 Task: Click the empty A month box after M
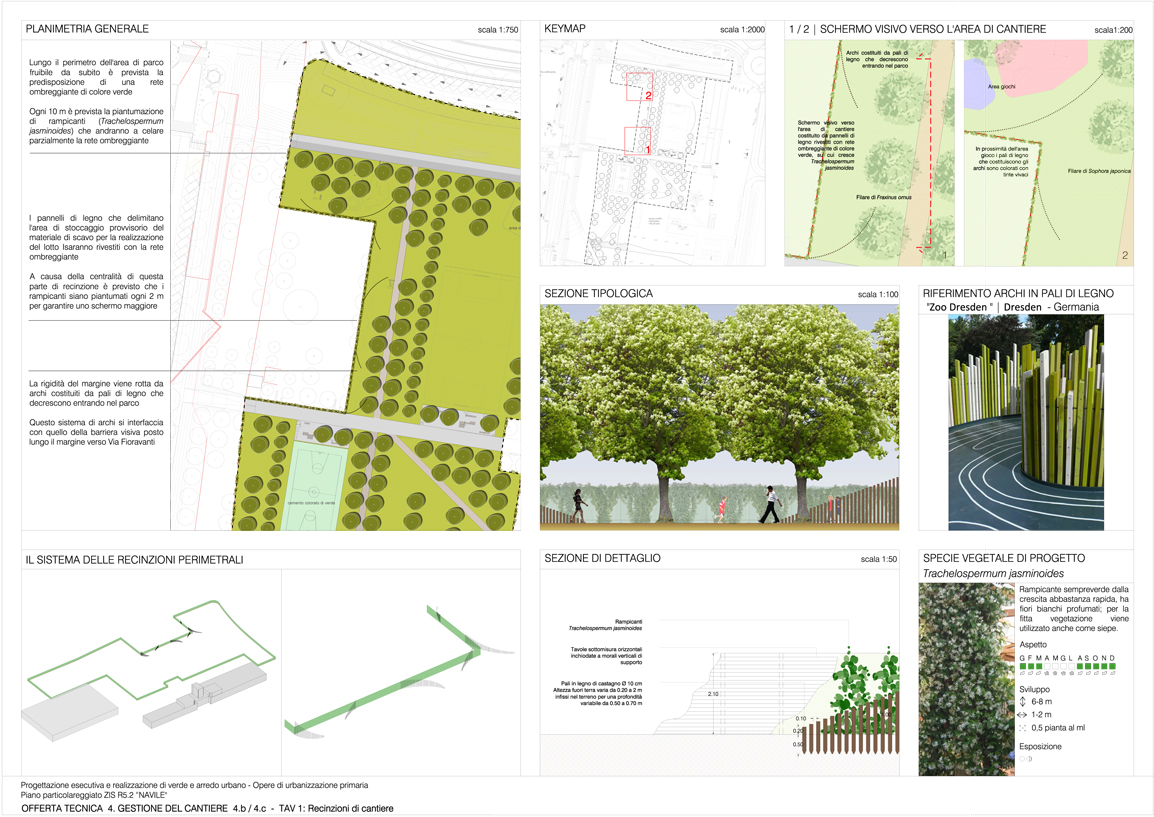[1049, 666]
